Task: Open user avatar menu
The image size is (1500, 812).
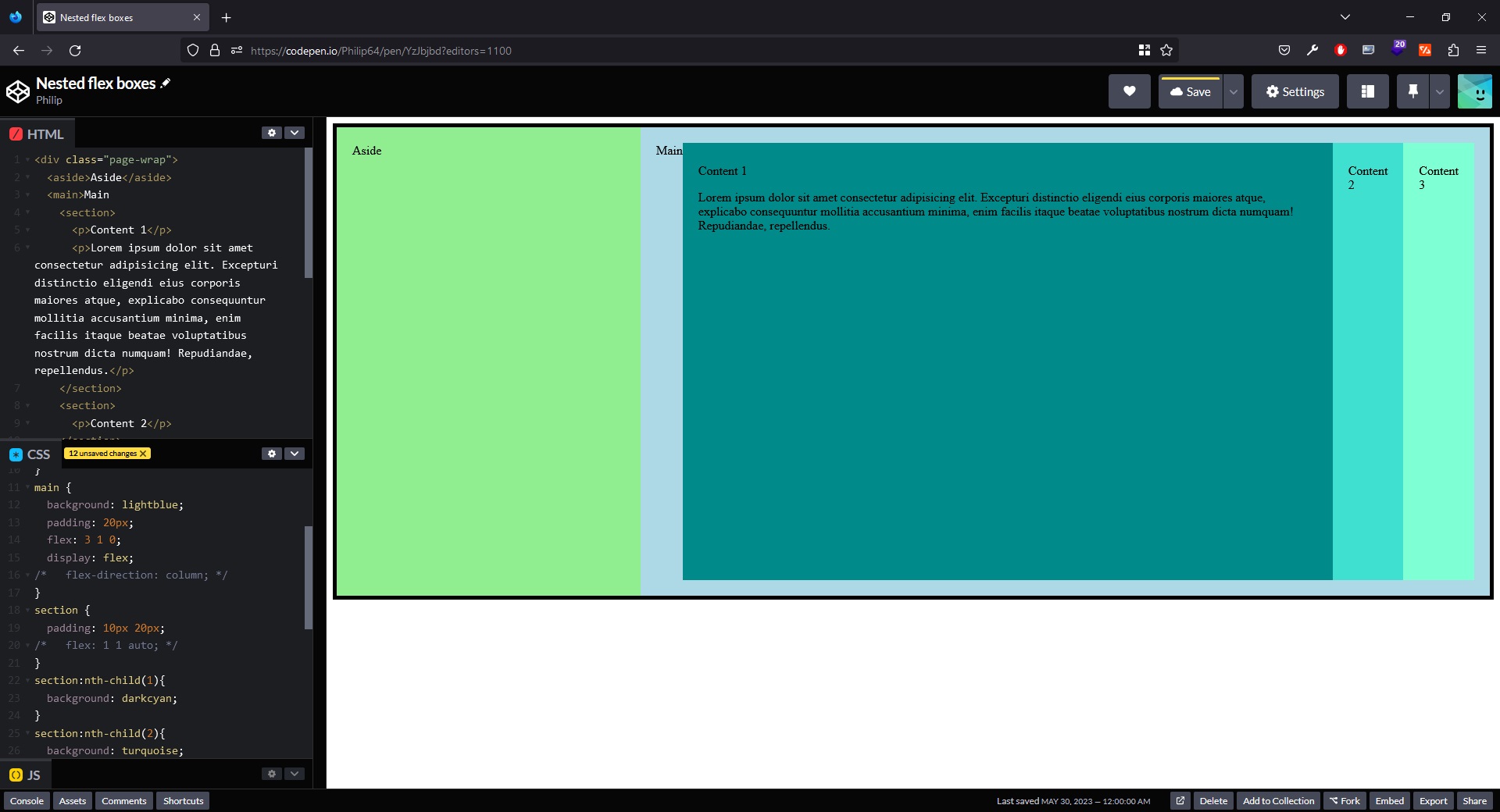Action: coord(1474,91)
